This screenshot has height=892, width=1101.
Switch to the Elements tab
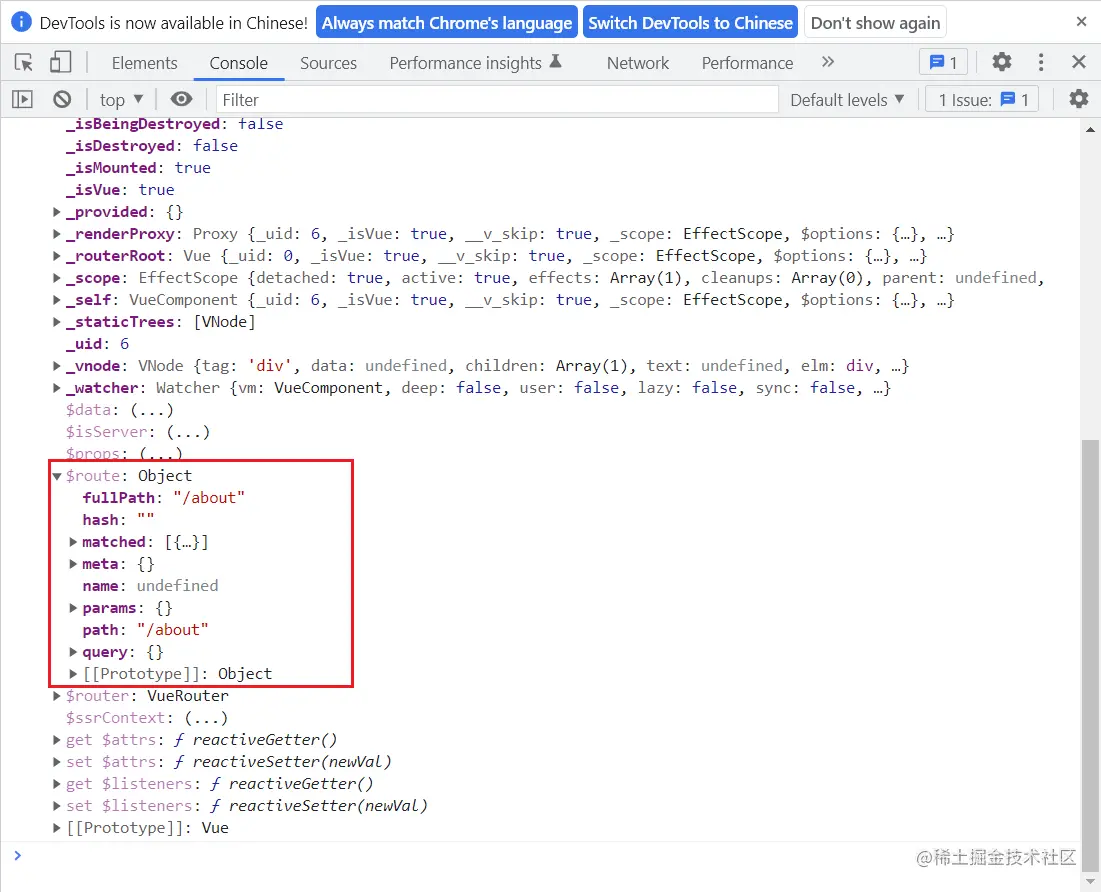pyautogui.click(x=145, y=63)
